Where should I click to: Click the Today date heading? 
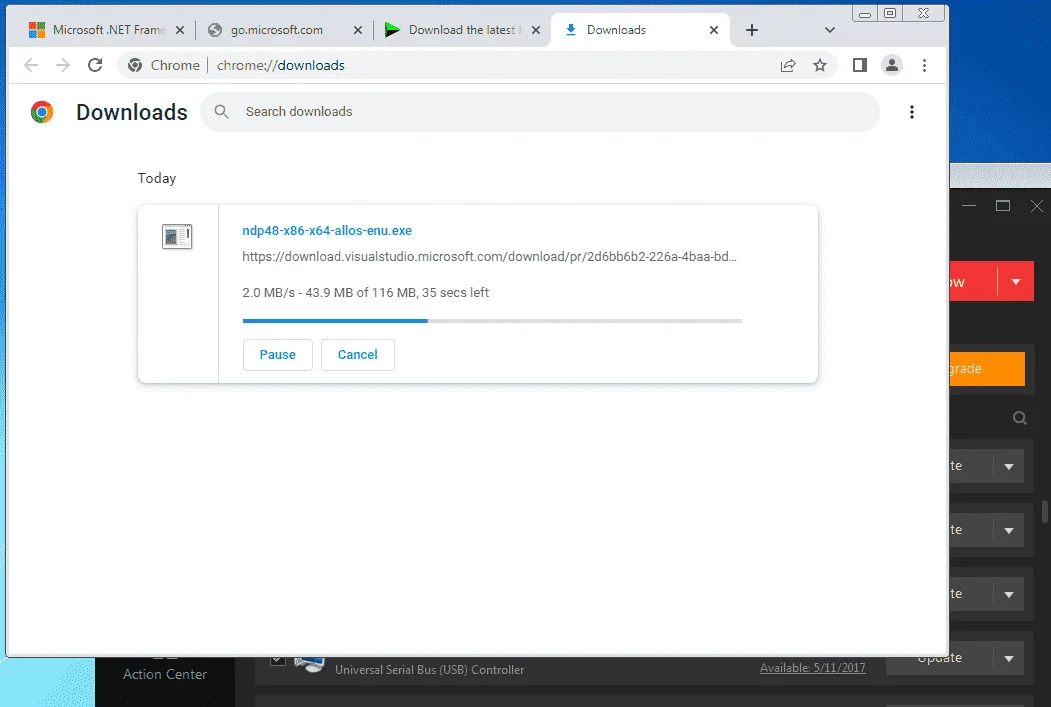pos(157,178)
